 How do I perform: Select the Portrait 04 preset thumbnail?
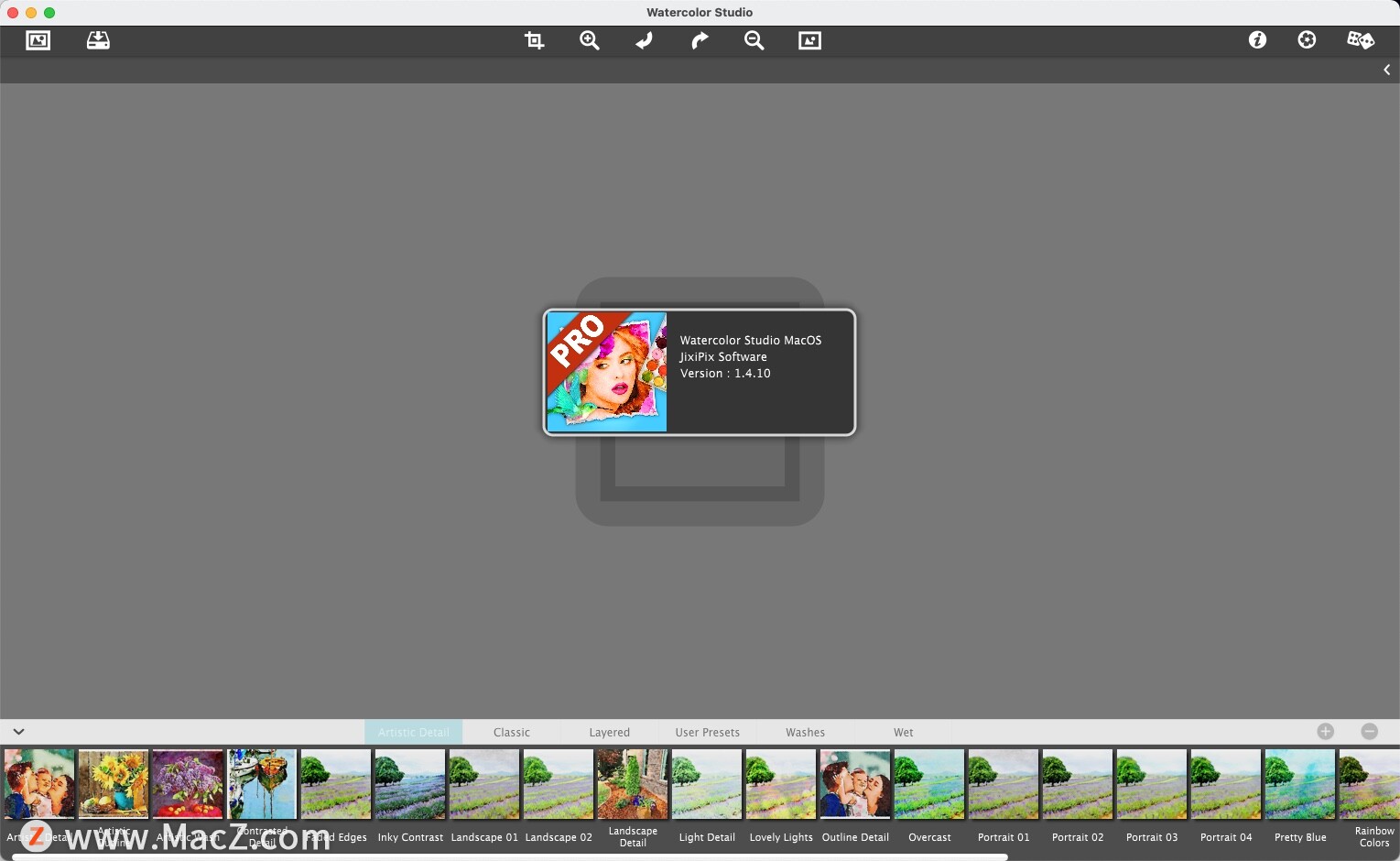point(1226,784)
